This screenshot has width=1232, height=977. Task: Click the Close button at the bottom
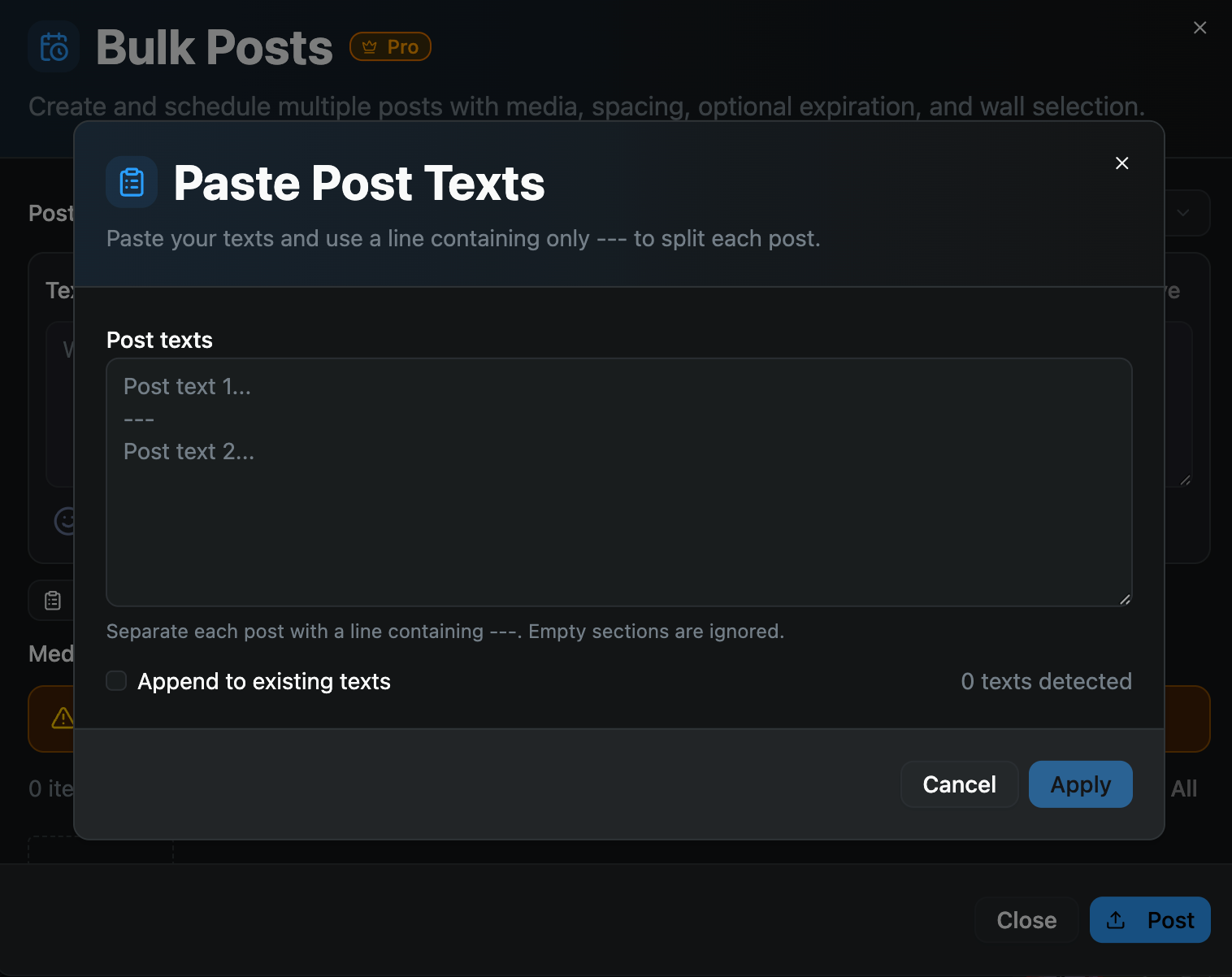pos(1026,919)
